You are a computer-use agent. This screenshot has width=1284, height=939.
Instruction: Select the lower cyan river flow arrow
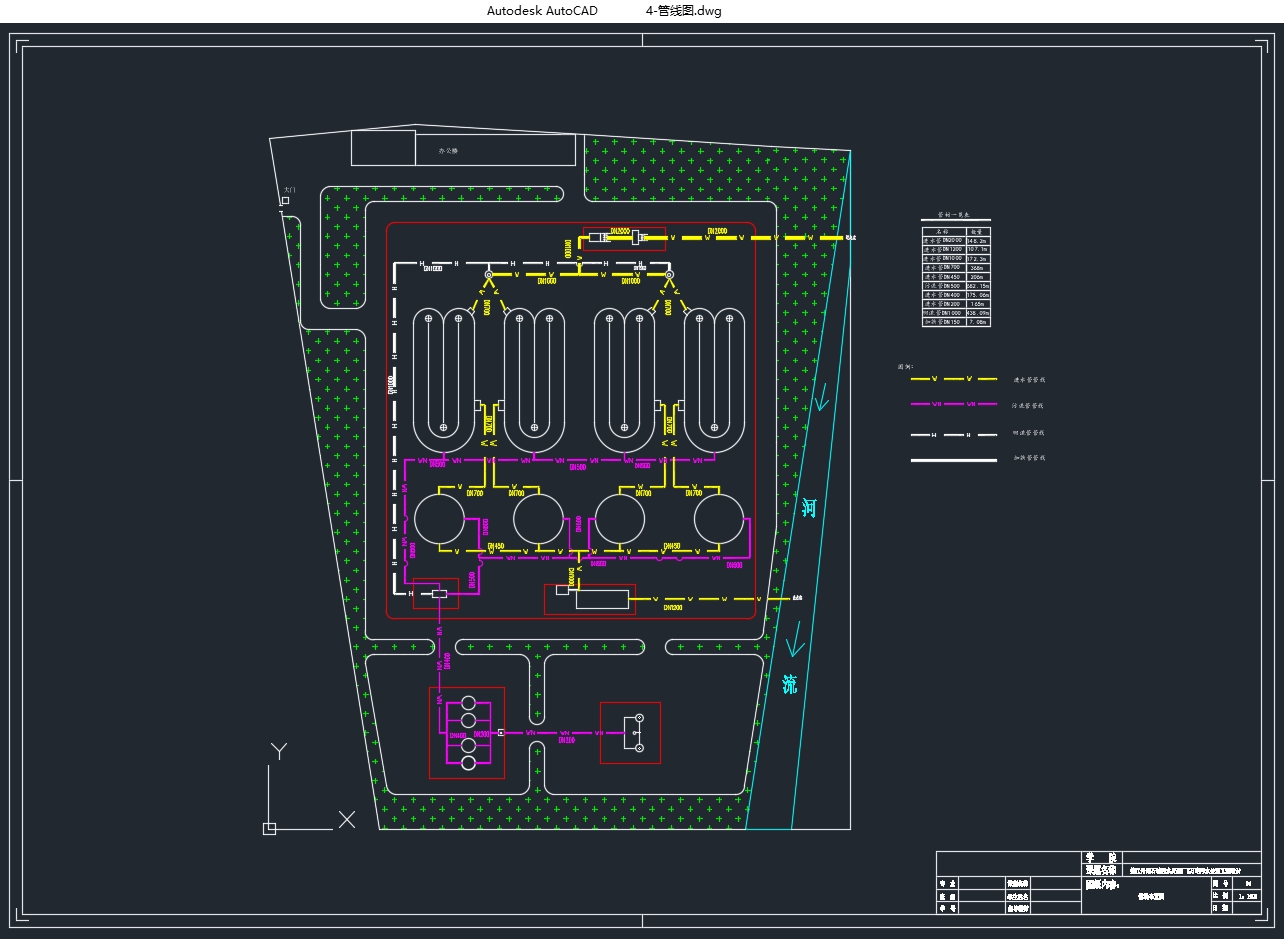795,636
